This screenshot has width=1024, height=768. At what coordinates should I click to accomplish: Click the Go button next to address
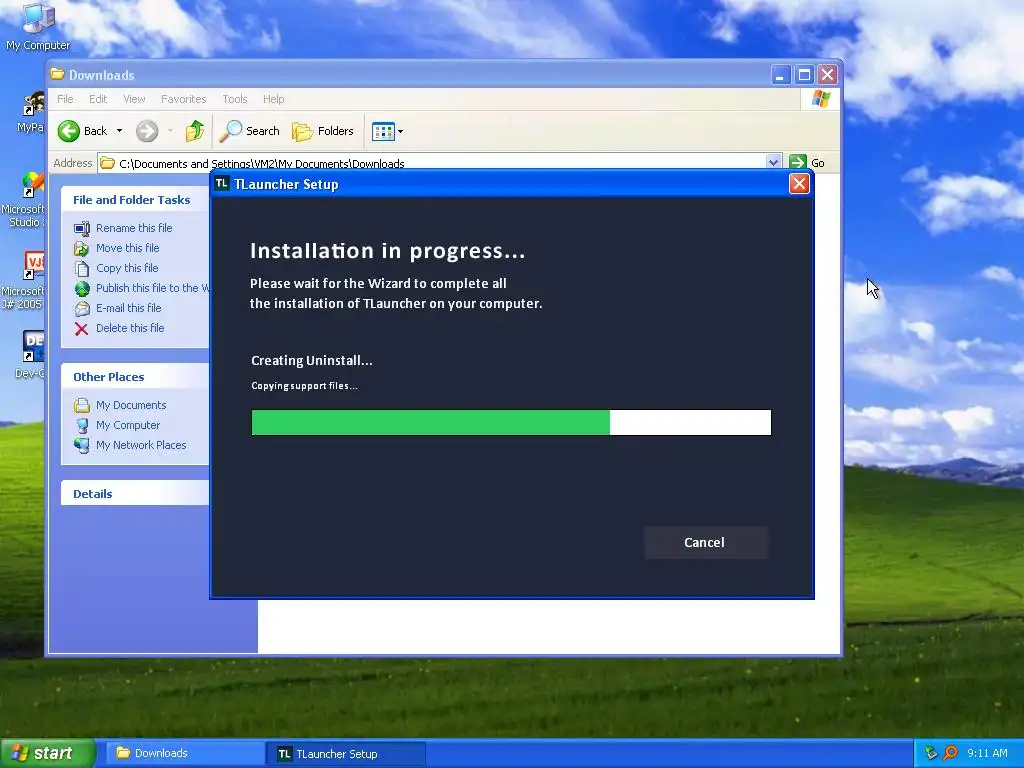(x=807, y=163)
